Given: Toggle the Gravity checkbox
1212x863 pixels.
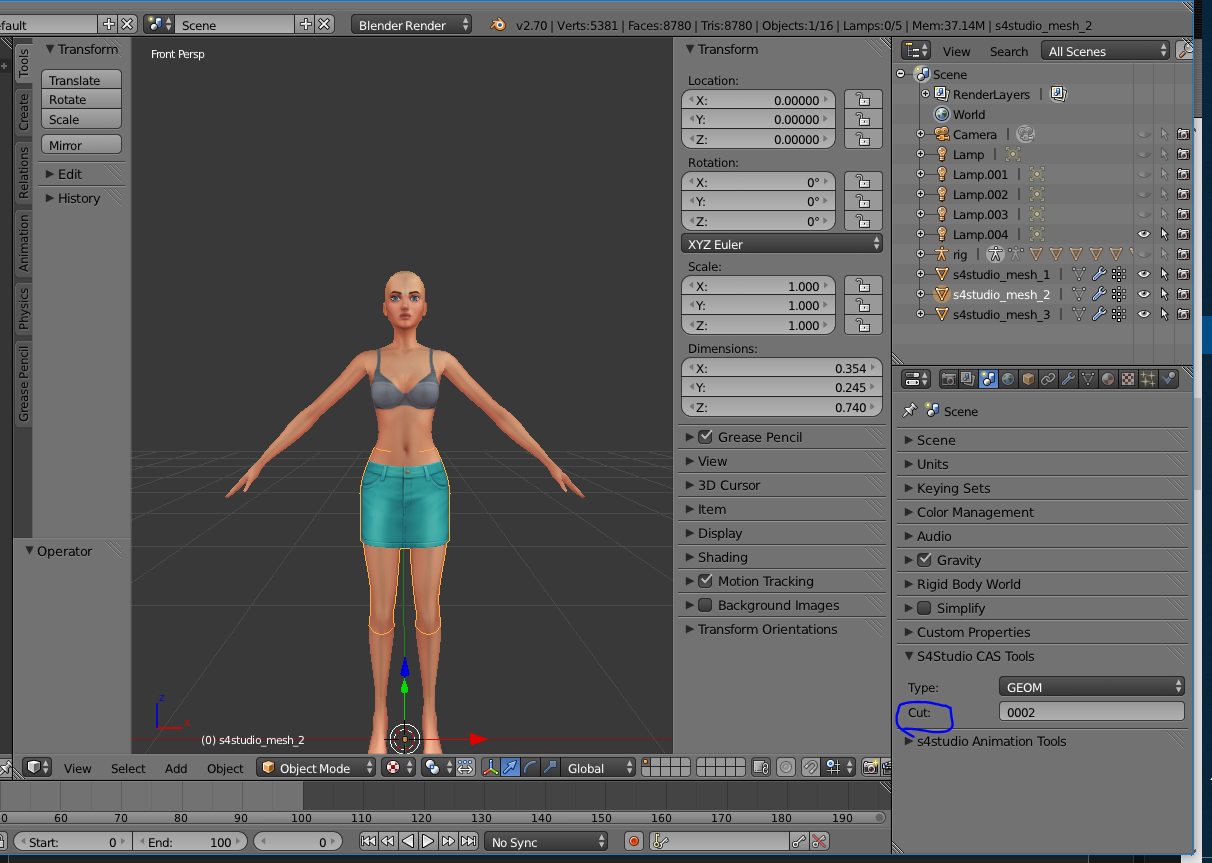Looking at the screenshot, I should (924, 560).
